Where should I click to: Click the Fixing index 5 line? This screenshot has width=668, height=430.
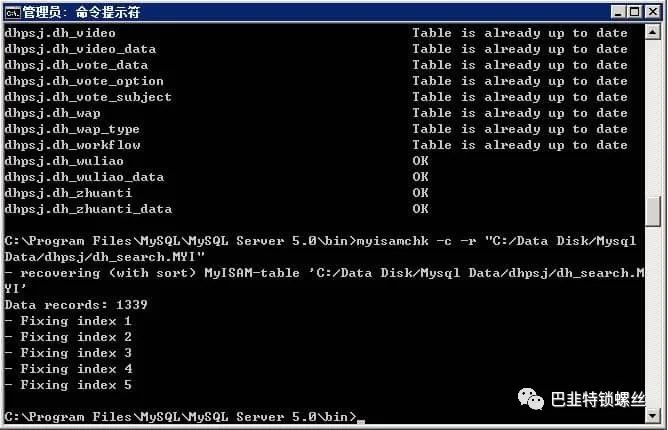(68, 385)
